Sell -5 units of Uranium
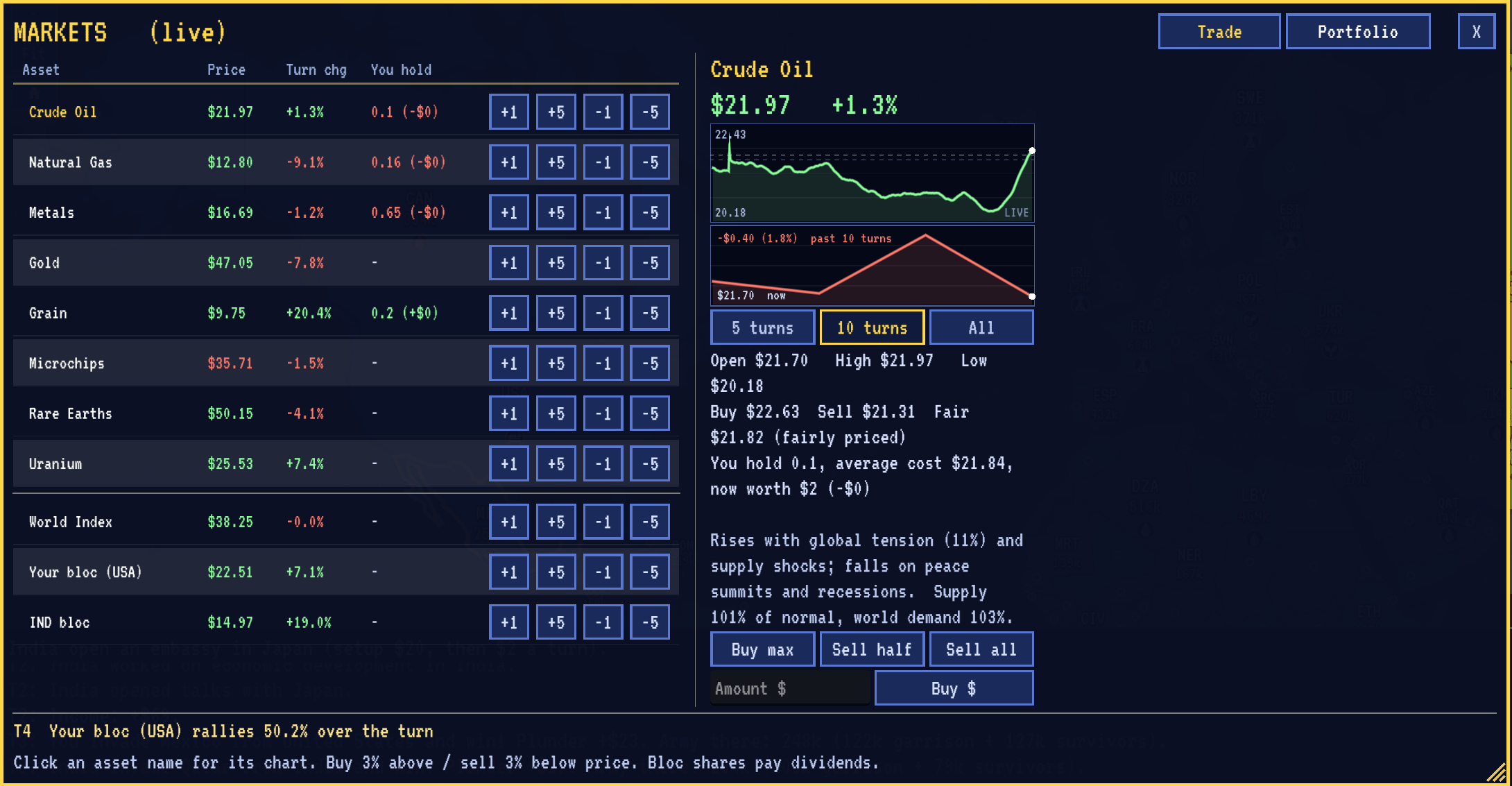Image resolution: width=1512 pixels, height=786 pixels. [x=650, y=464]
